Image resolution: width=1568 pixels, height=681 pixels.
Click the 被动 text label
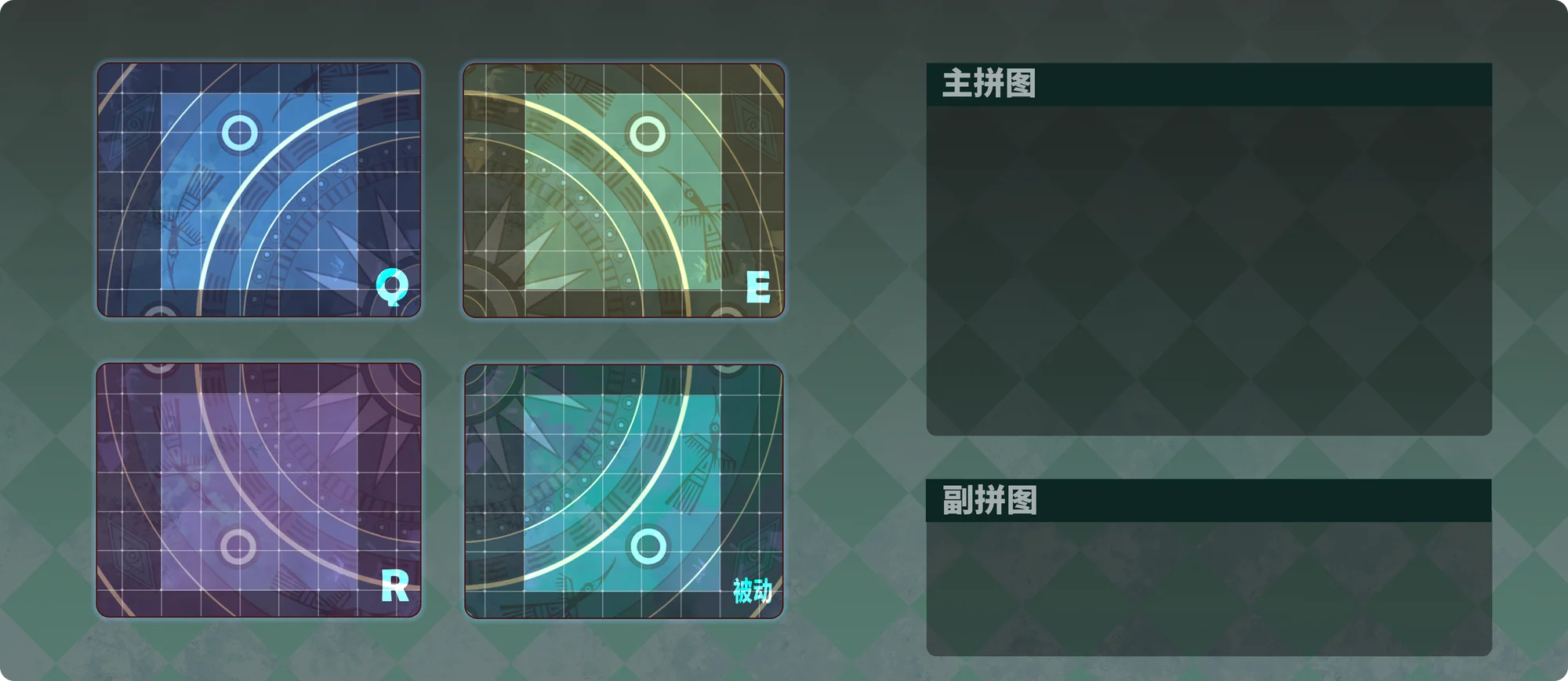[x=753, y=590]
